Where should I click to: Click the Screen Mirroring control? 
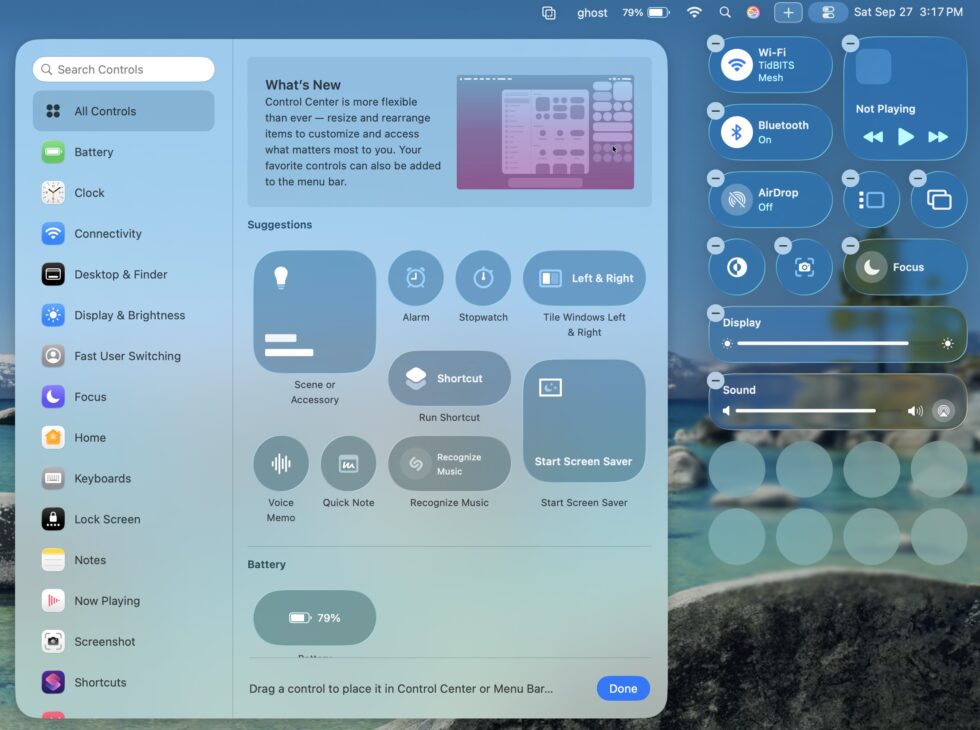938,199
